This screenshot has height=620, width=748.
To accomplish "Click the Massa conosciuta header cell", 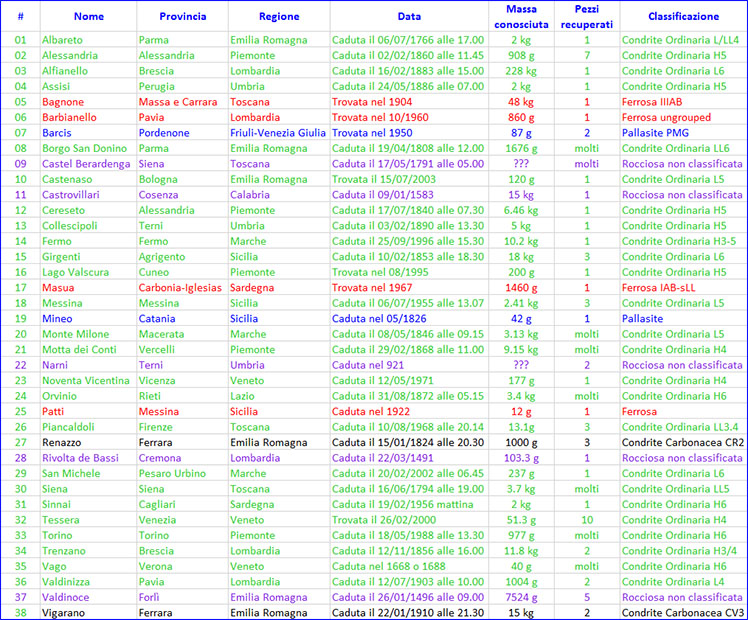I will pos(521,16).
